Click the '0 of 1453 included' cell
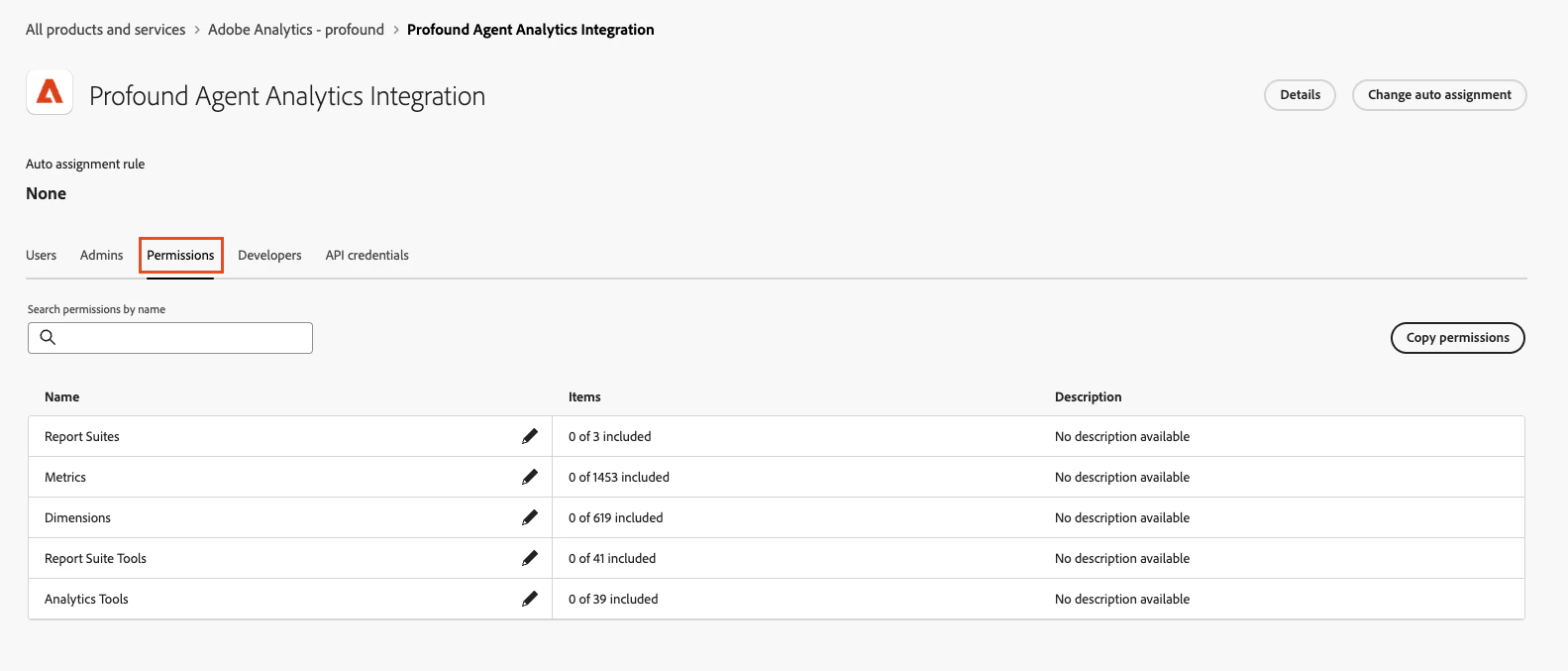This screenshot has height=671, width=1568. coord(619,477)
